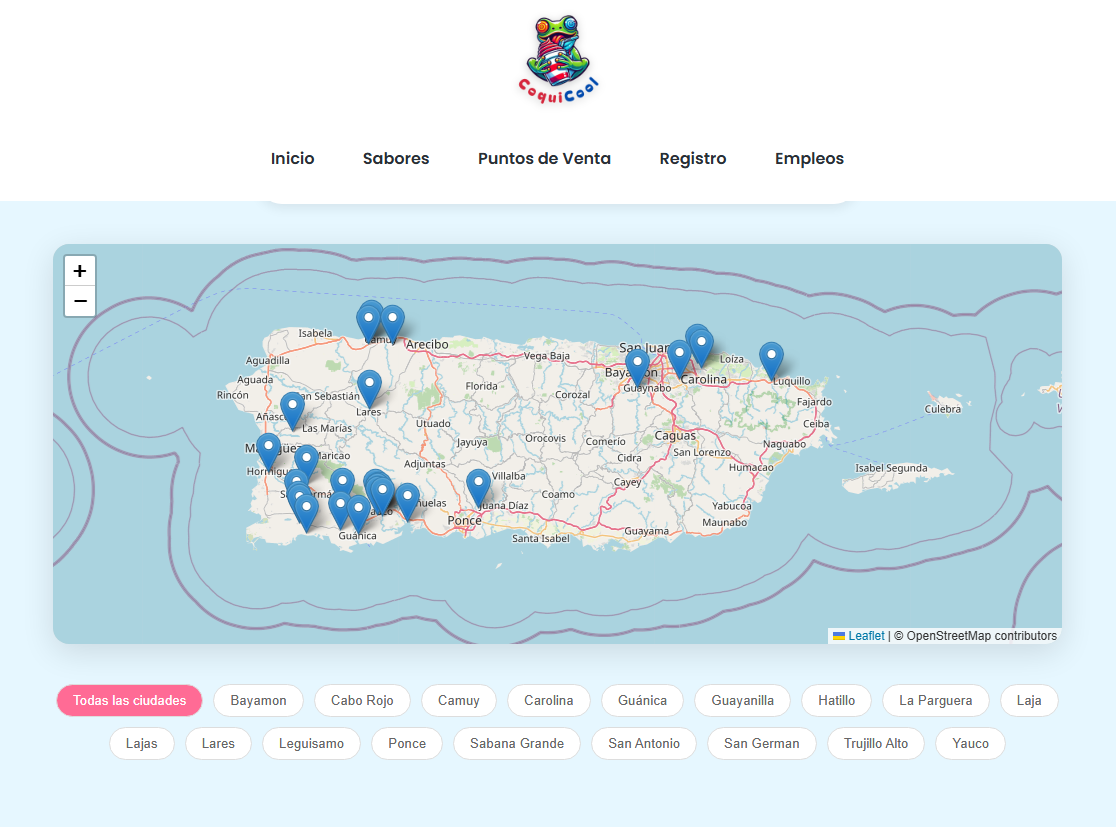Navigate to the Empleos page

click(x=809, y=158)
